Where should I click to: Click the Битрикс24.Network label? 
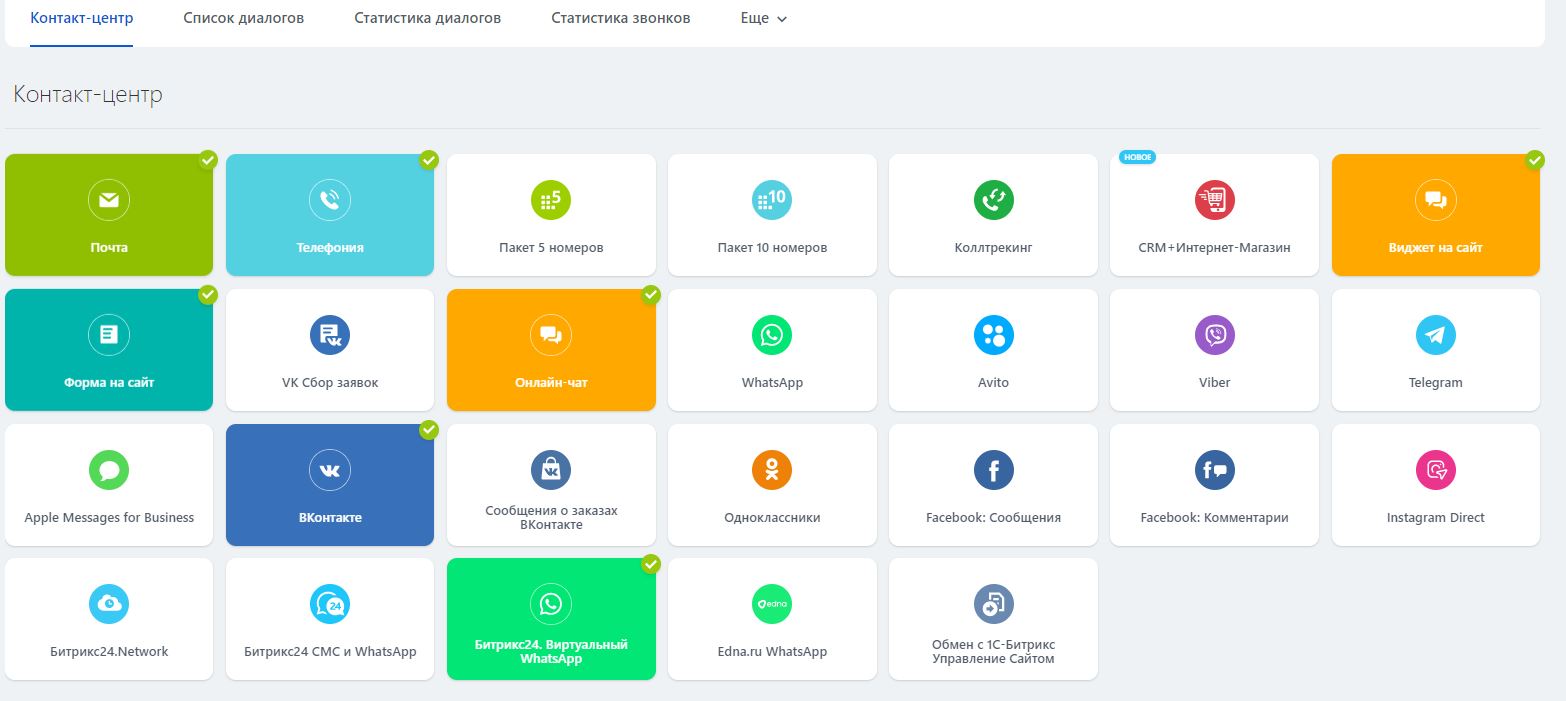pos(109,651)
